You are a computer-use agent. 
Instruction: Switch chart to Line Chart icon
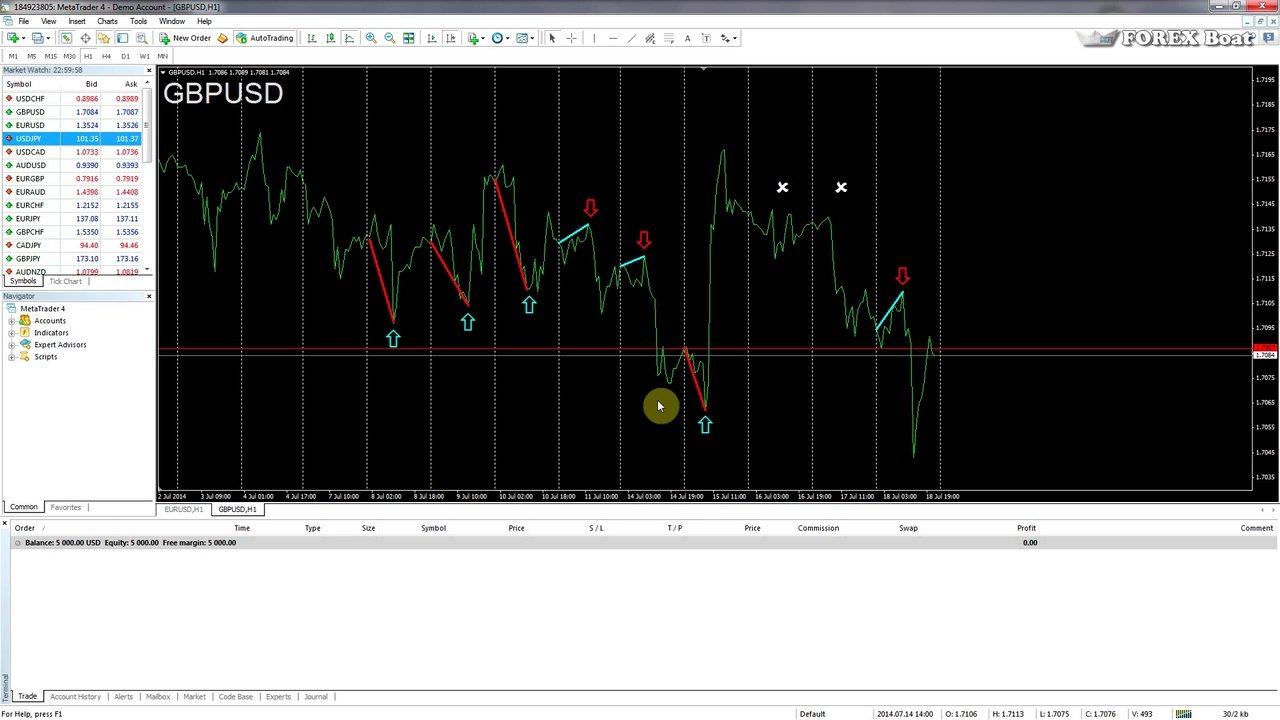[x=349, y=38]
